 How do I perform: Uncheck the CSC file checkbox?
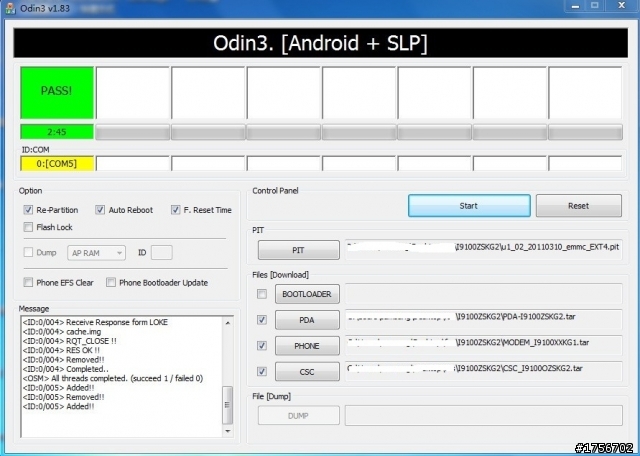pos(262,371)
